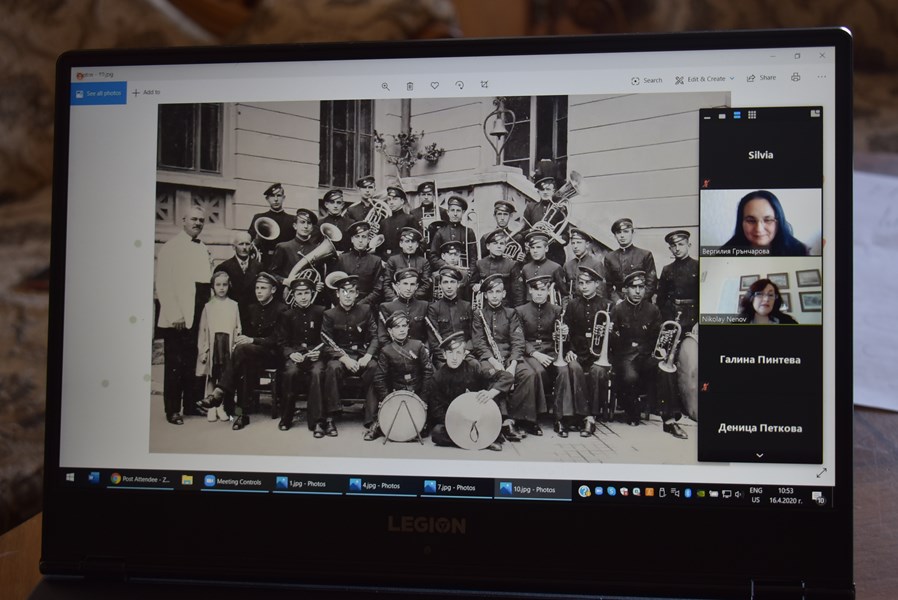Click the zoom magnifier icon in Photos toolbar
Screen dimensions: 898x600
click(385, 86)
